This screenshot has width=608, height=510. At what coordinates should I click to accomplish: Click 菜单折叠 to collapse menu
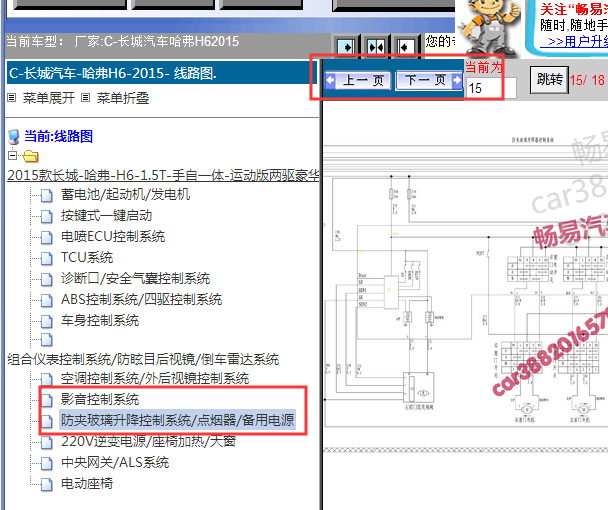click(x=123, y=98)
